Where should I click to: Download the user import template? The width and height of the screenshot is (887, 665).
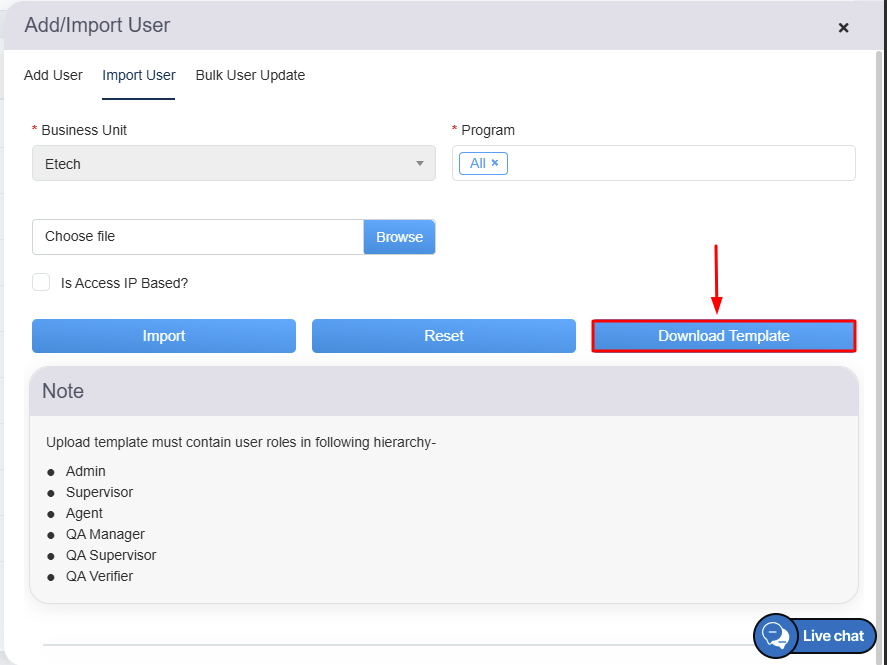click(723, 336)
